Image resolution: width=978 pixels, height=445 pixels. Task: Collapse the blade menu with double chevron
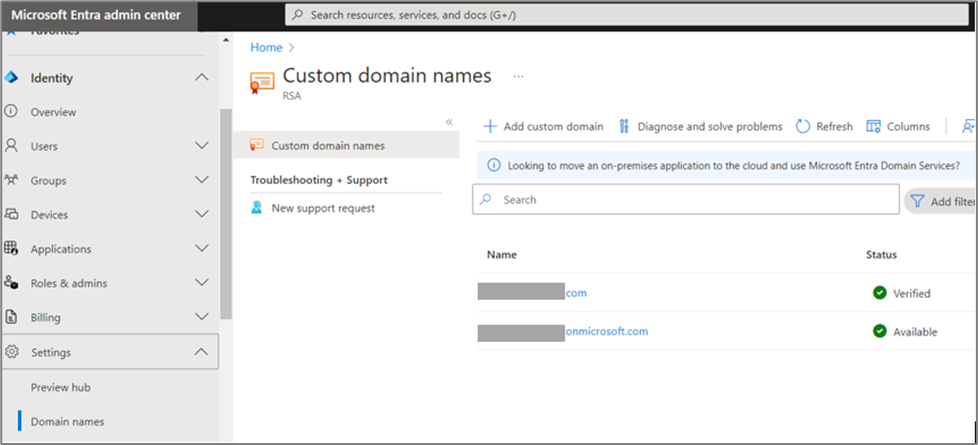point(449,122)
